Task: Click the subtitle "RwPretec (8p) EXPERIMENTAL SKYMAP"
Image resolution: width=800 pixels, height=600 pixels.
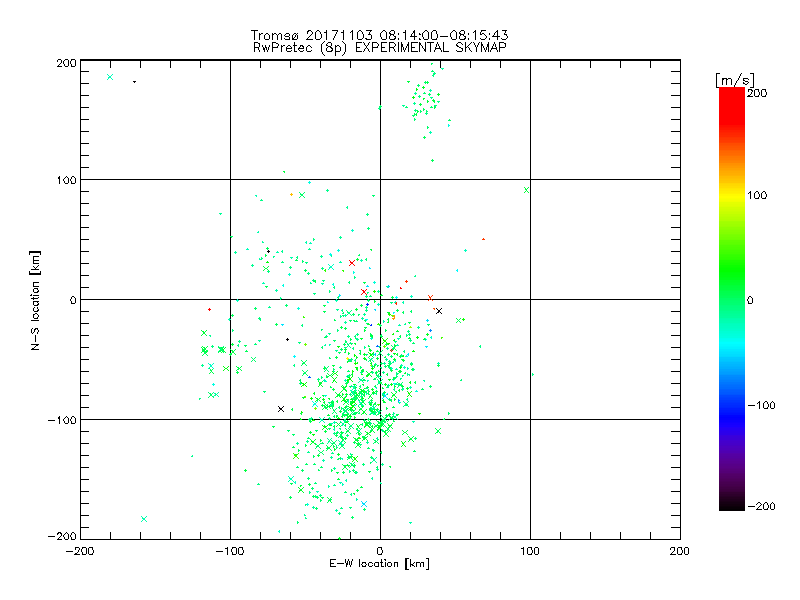Action: [380, 48]
